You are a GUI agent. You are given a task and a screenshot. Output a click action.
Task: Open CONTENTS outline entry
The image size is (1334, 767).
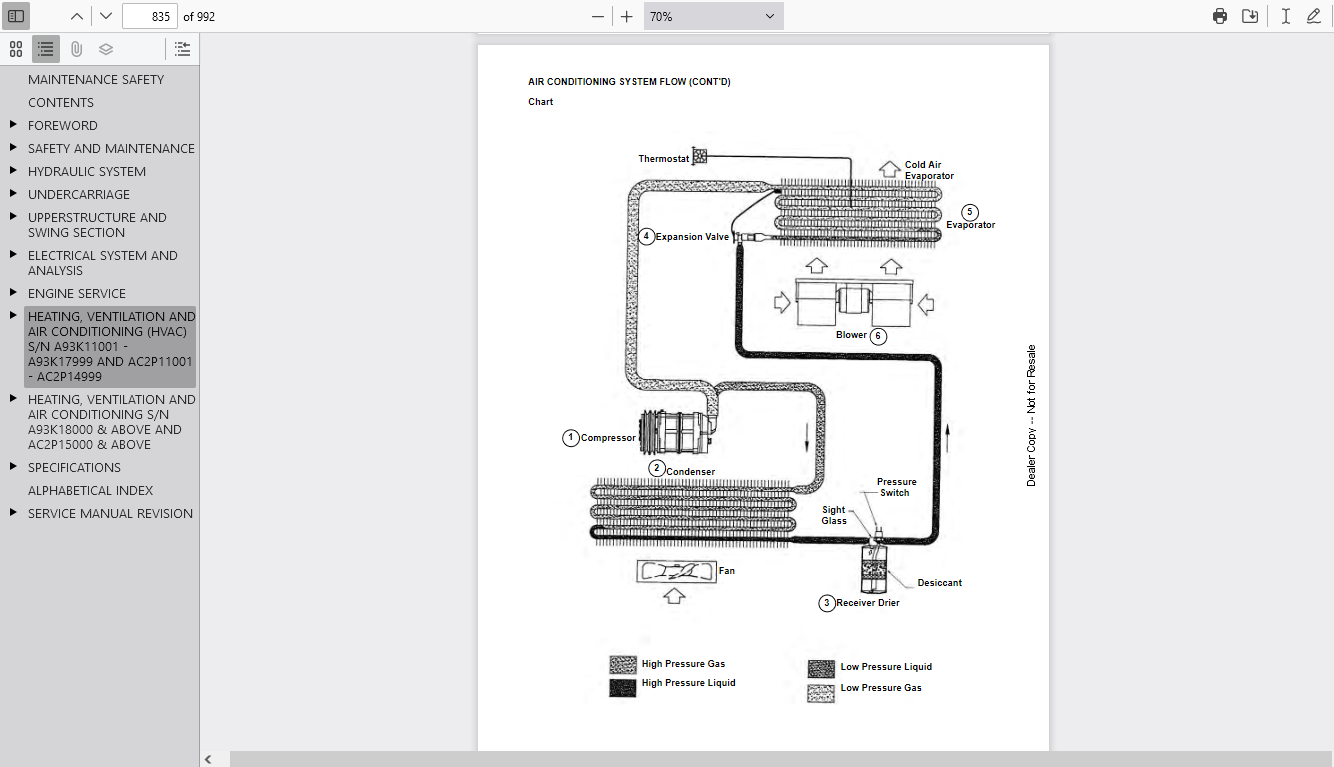coord(61,102)
